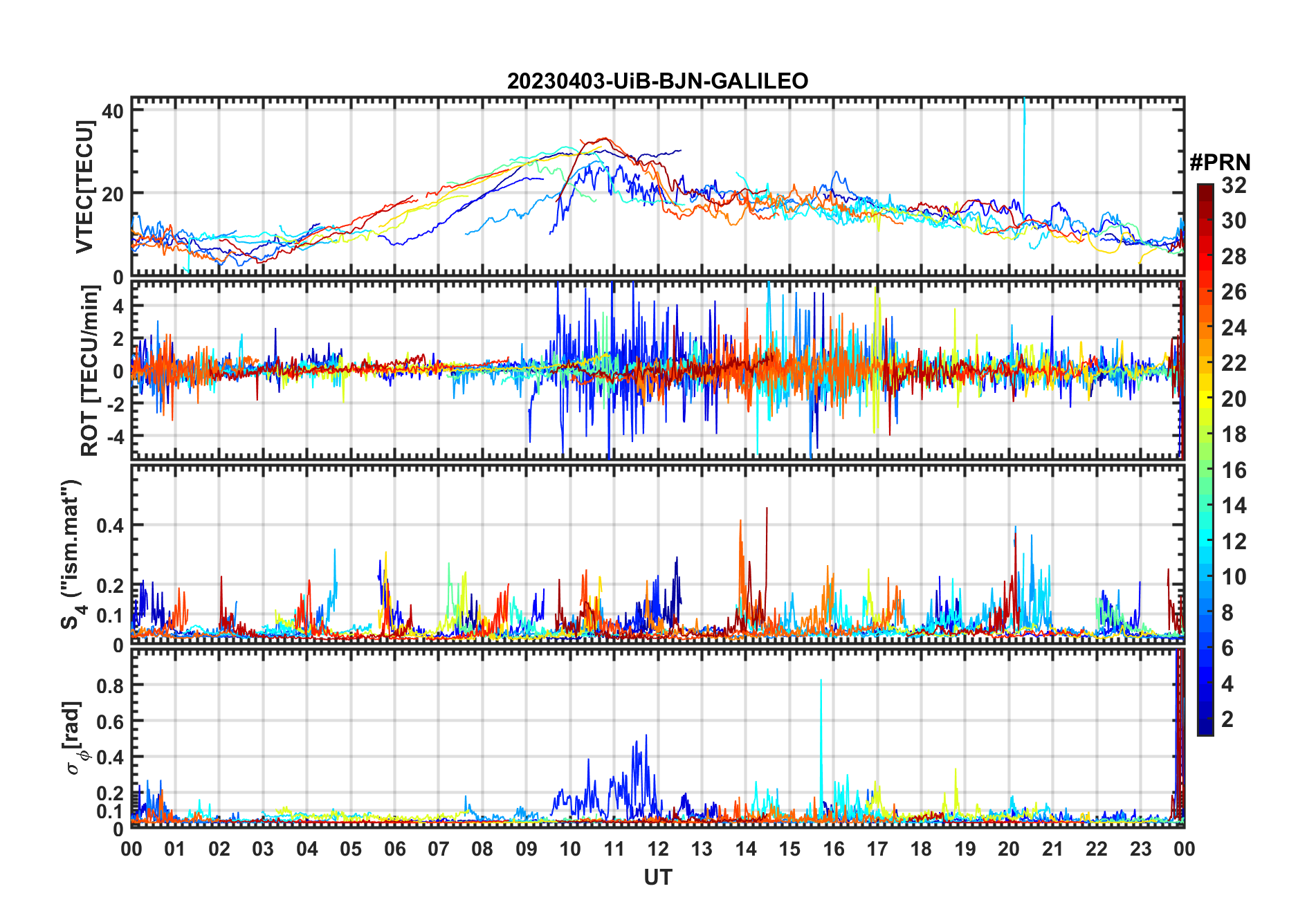
Task: Select the ROT [TECU/min] y-axis label
Action: click(x=89, y=371)
